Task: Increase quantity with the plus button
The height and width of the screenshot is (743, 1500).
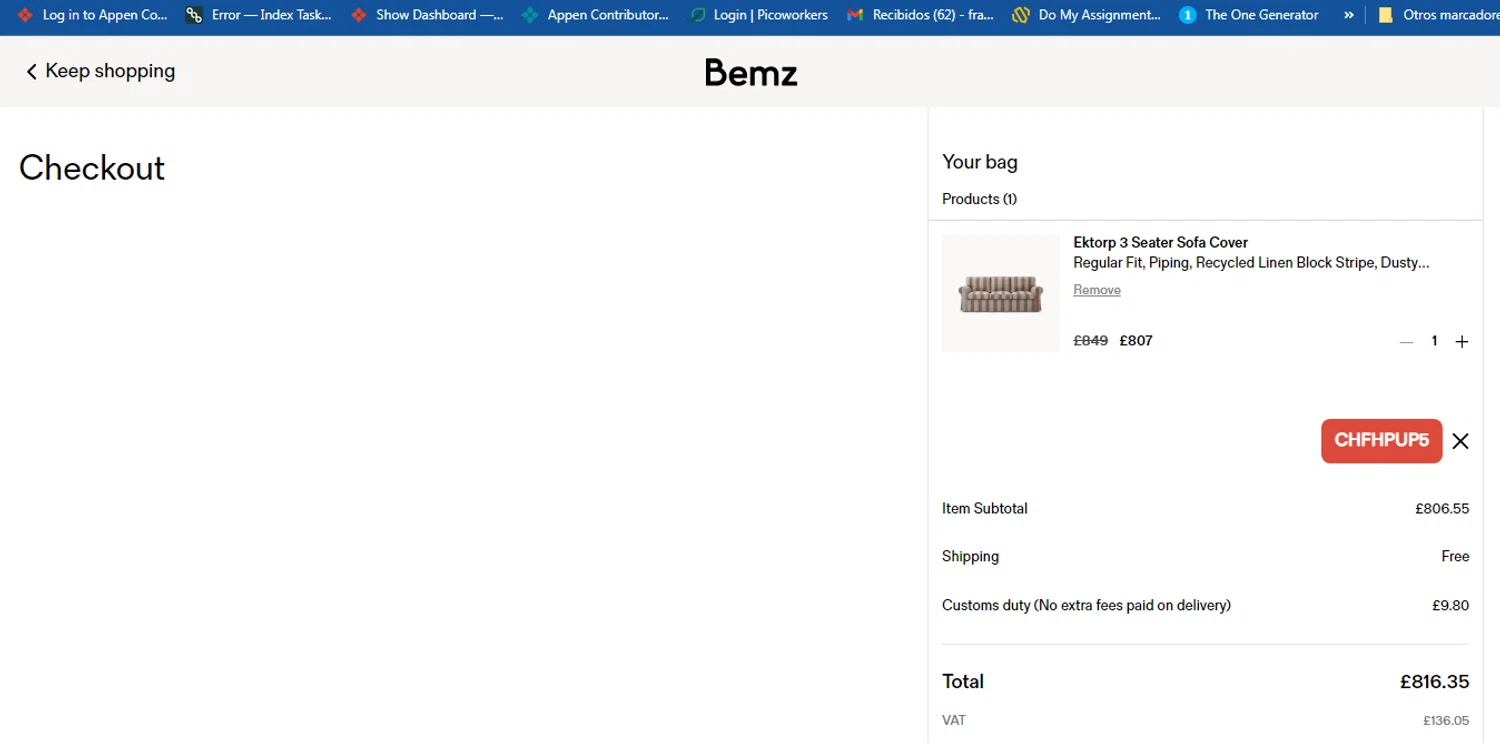Action: [1462, 342]
